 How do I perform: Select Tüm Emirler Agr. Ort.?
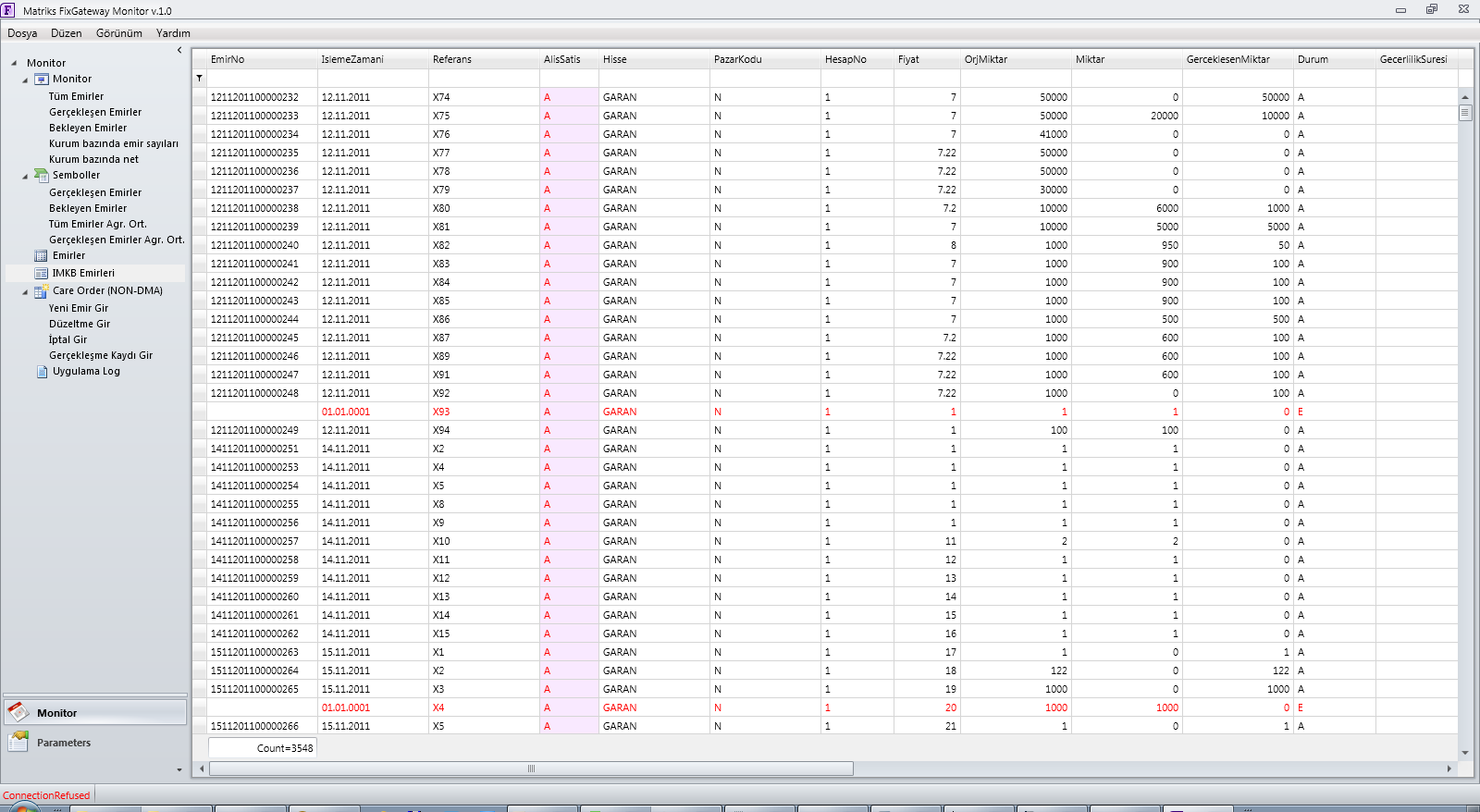97,224
